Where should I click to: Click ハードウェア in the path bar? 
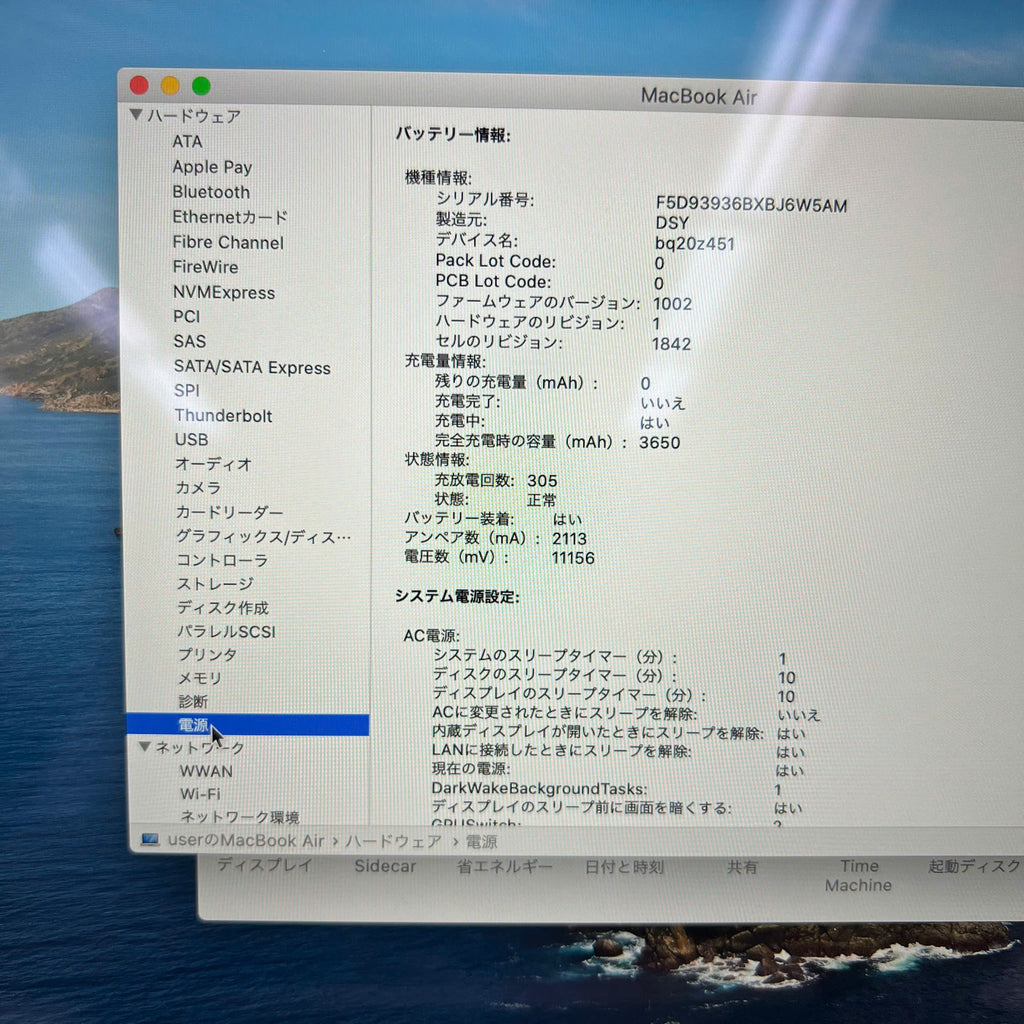[394, 841]
